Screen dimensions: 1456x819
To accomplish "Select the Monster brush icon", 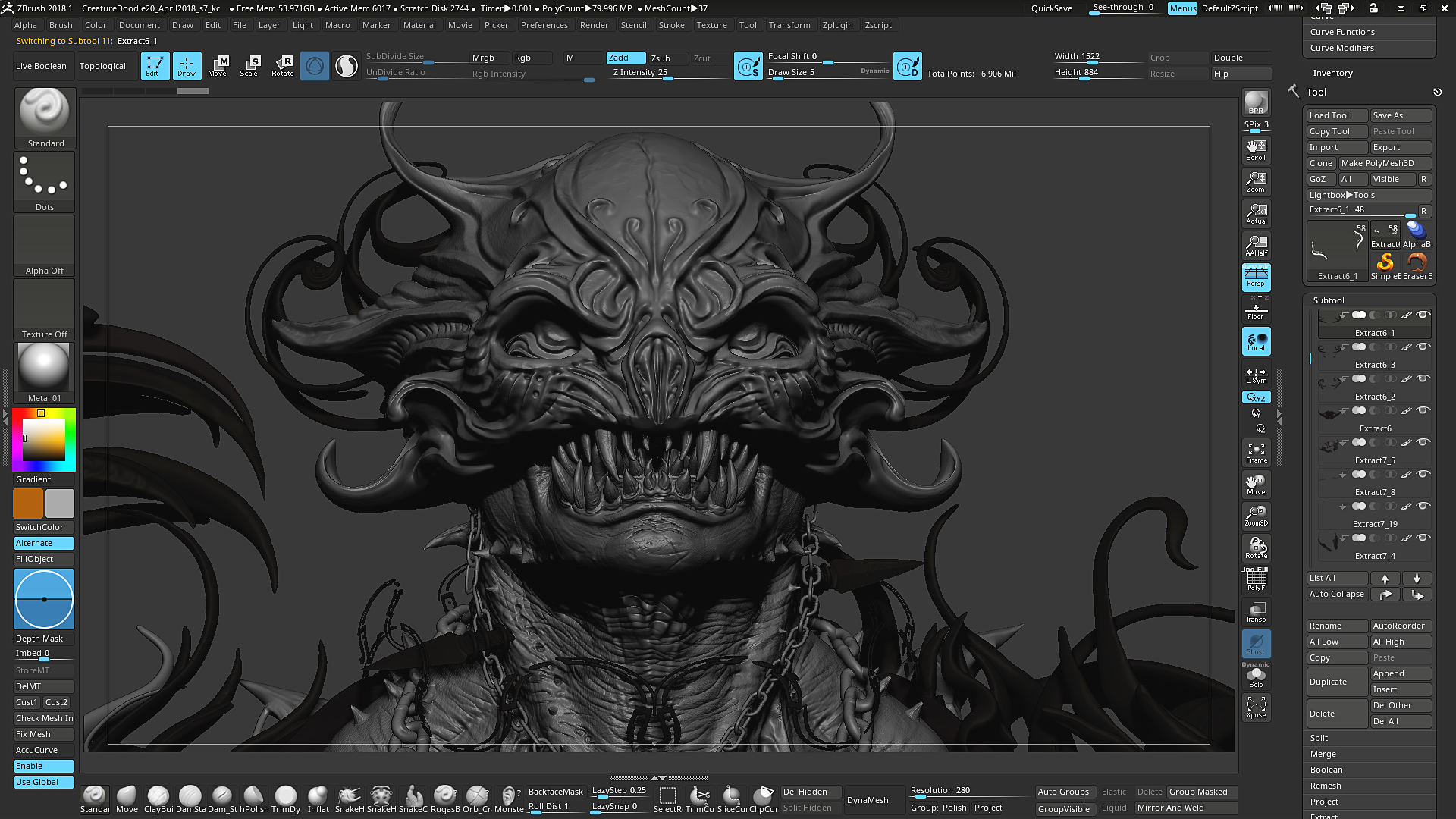I will tap(509, 799).
